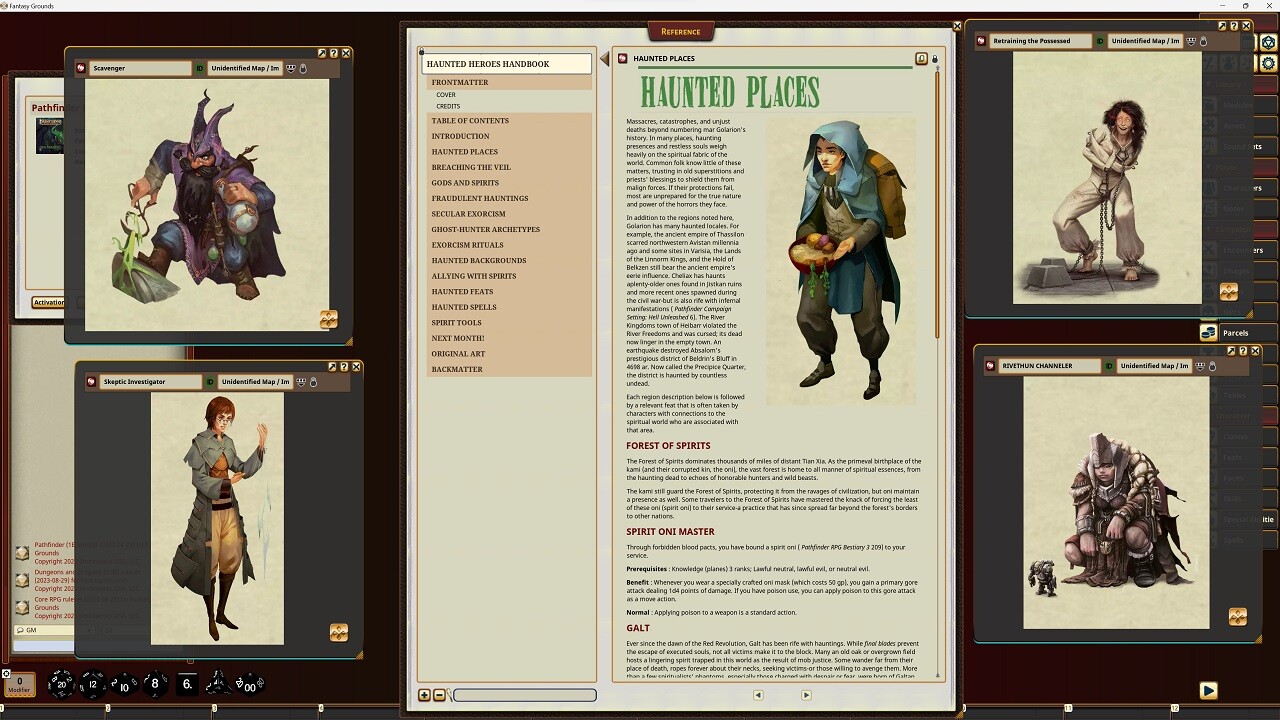Toggle the padlock on the Reference window
1280x720 pixels.
[935, 58]
